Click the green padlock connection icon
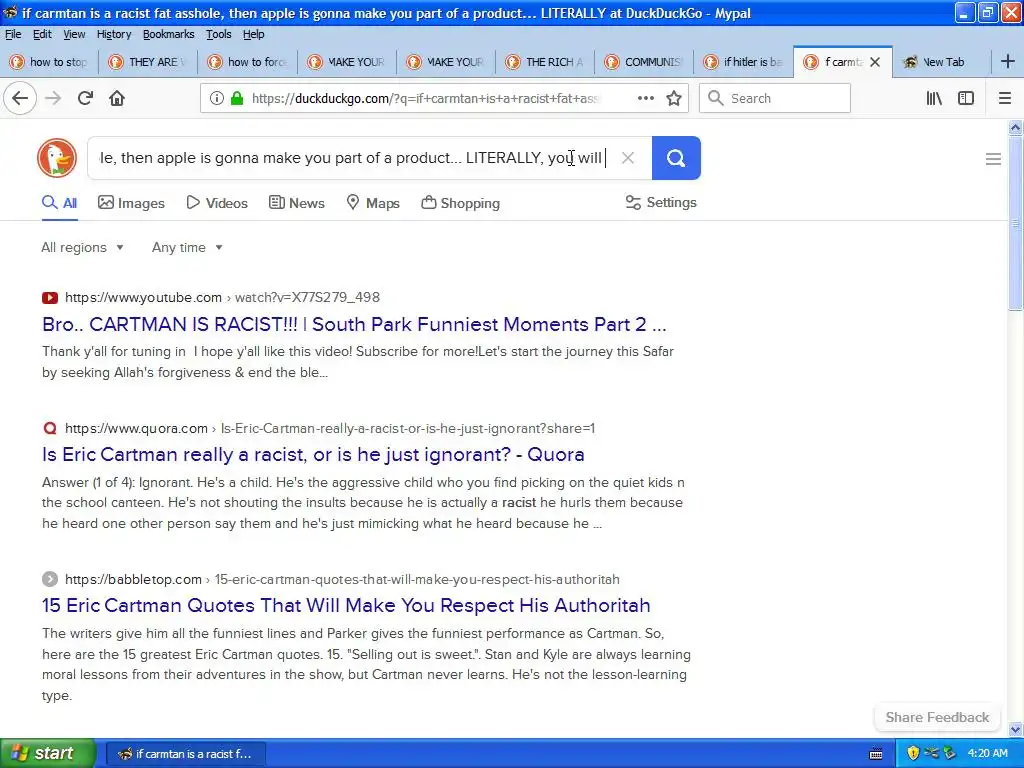Screen dimensions: 1024x768 click(237, 99)
